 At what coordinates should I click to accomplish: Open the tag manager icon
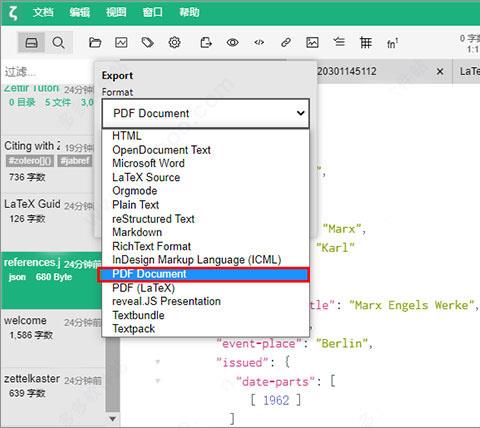point(148,43)
